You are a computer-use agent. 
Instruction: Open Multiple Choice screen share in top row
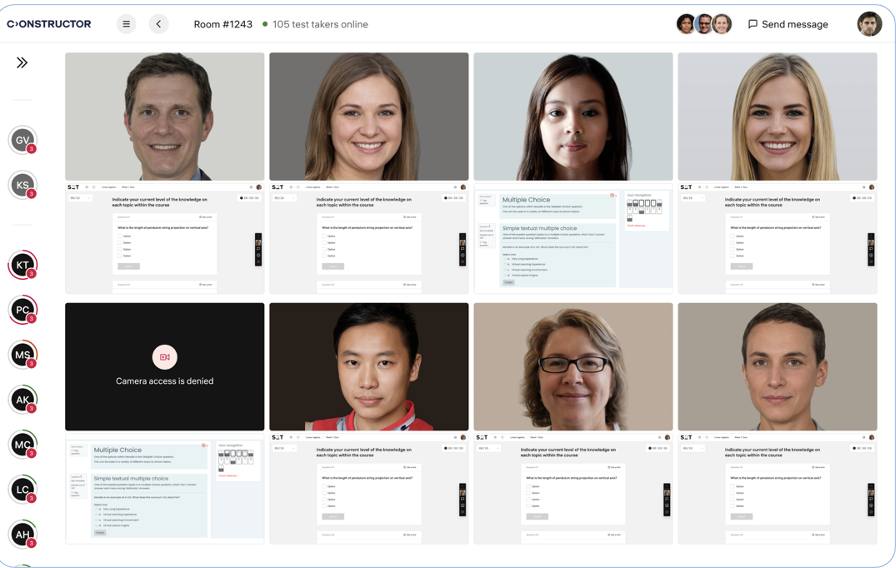tap(573, 239)
